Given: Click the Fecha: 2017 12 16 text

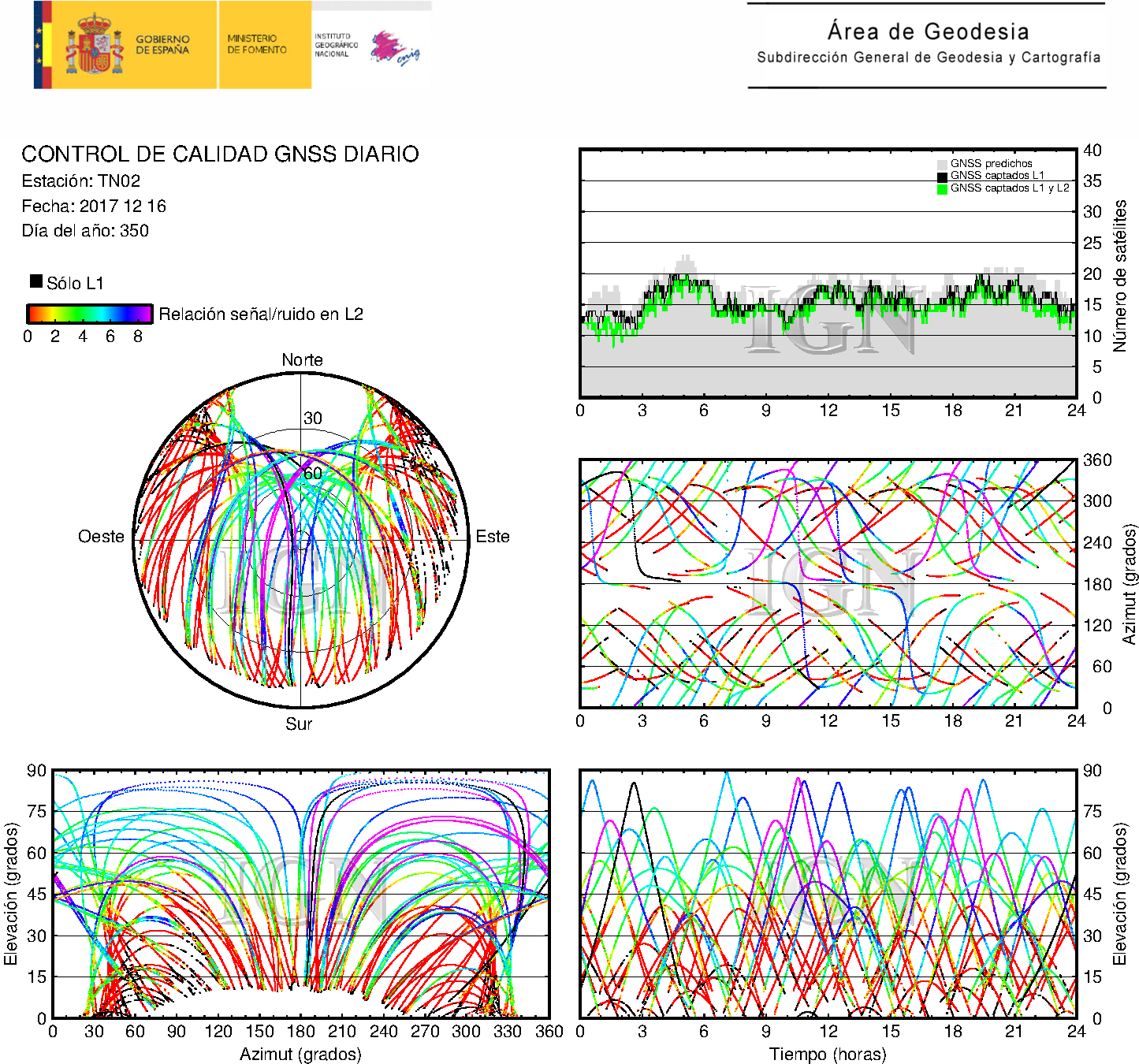Looking at the screenshot, I should click(x=94, y=206).
